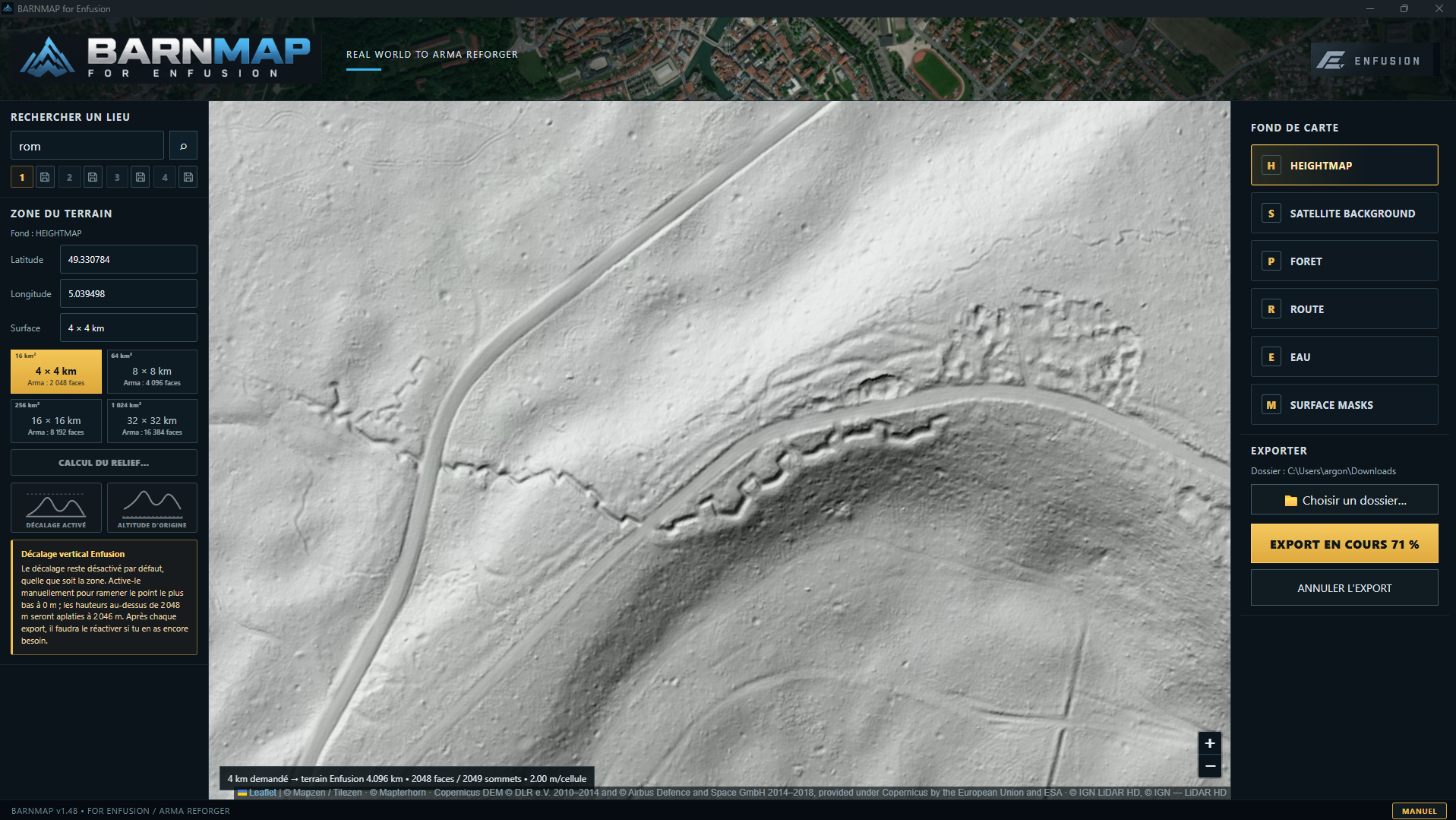Switch basemap to Route
Screen dimensions: 1456x820
1344,309
